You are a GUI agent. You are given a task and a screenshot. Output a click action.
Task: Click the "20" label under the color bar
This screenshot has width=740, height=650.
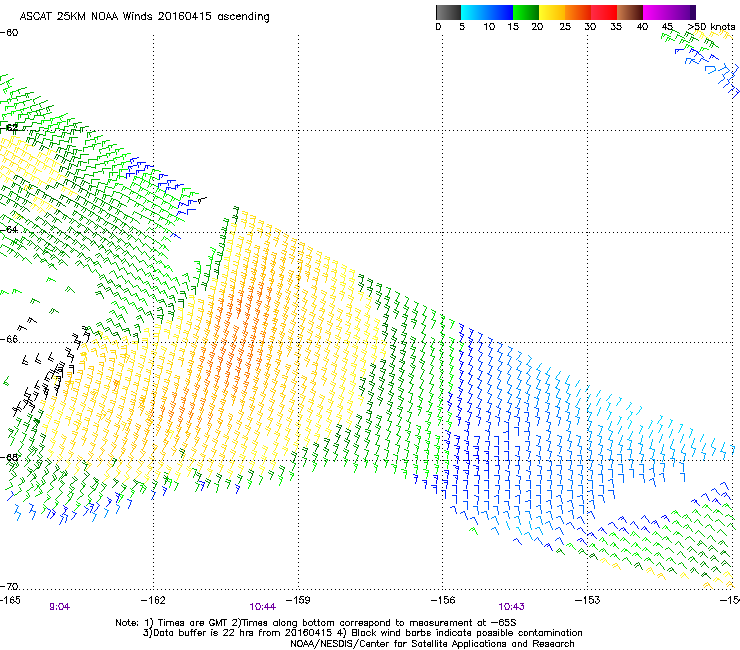point(537,27)
